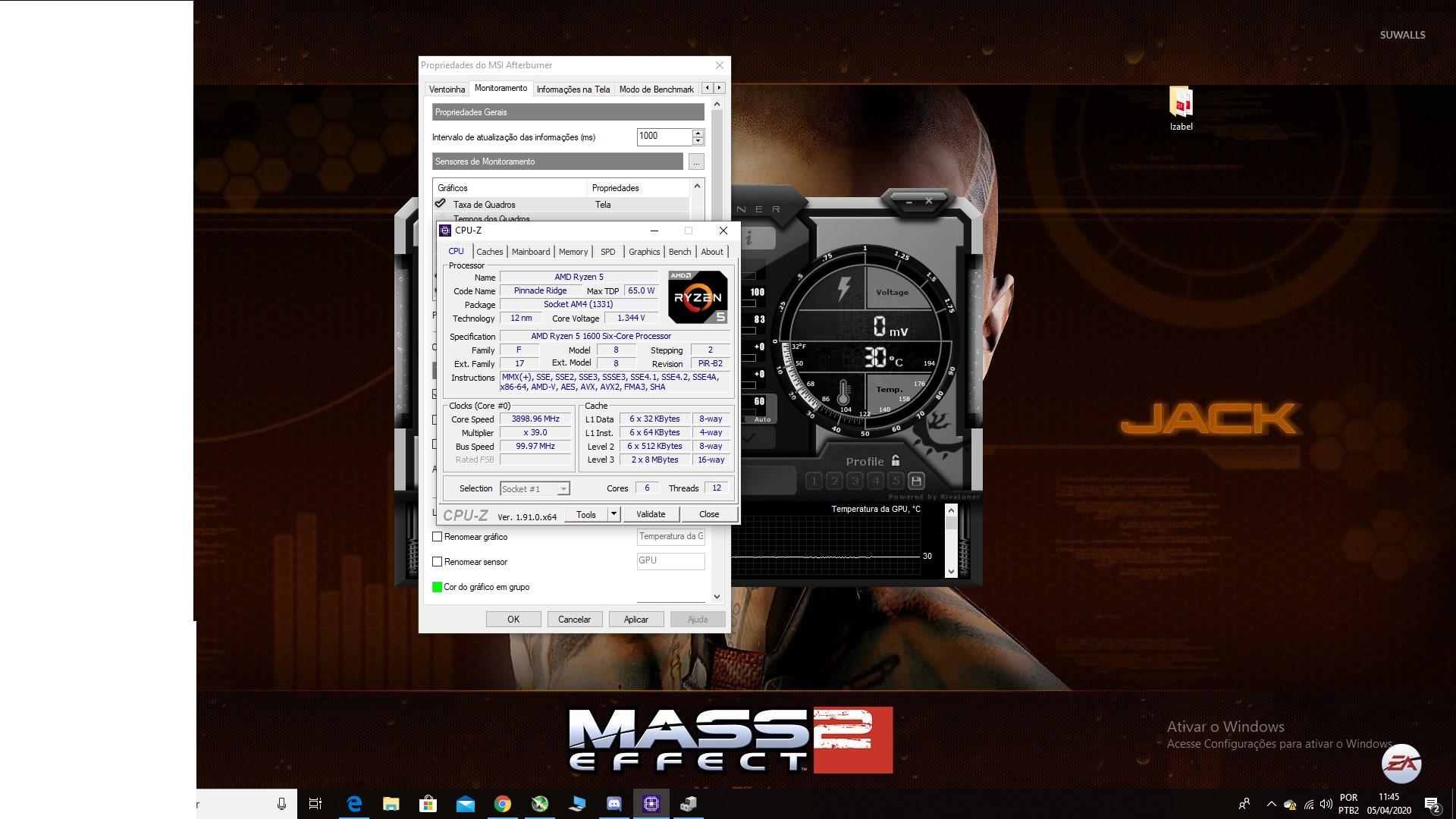Click OK in Afterburner properties
The width and height of the screenshot is (1456, 819).
(513, 620)
